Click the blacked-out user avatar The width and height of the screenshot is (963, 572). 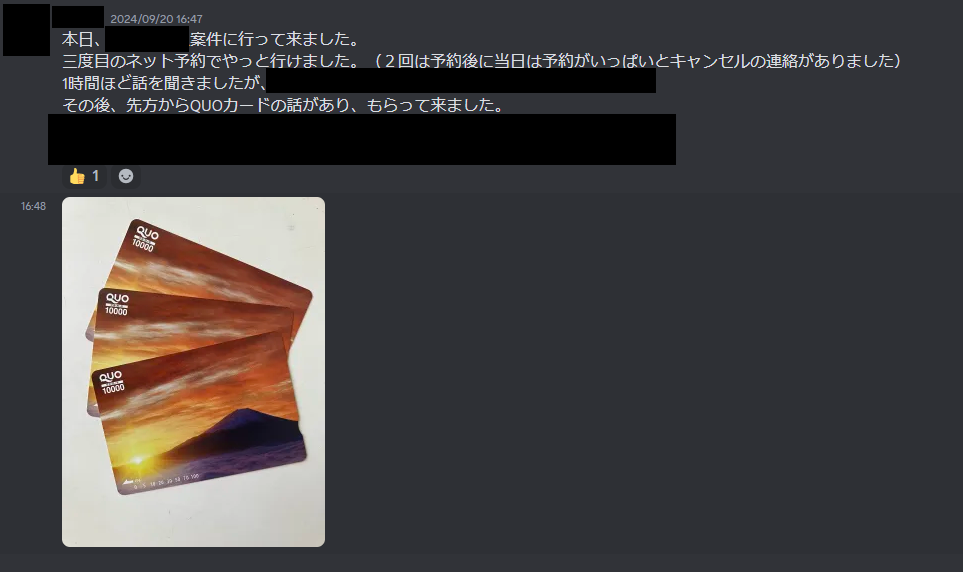pos(26,30)
